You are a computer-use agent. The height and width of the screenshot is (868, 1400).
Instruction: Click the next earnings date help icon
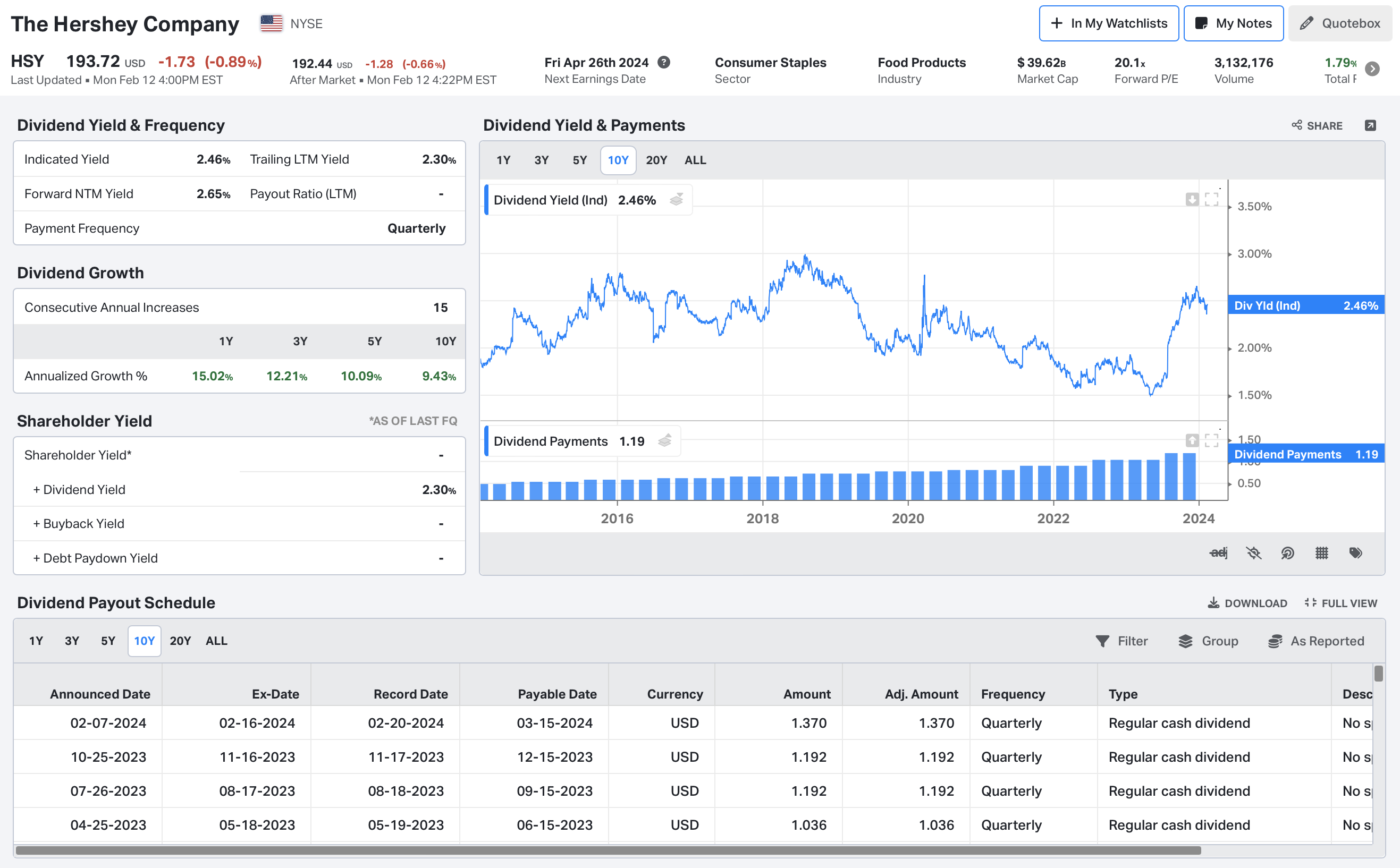tap(664, 62)
